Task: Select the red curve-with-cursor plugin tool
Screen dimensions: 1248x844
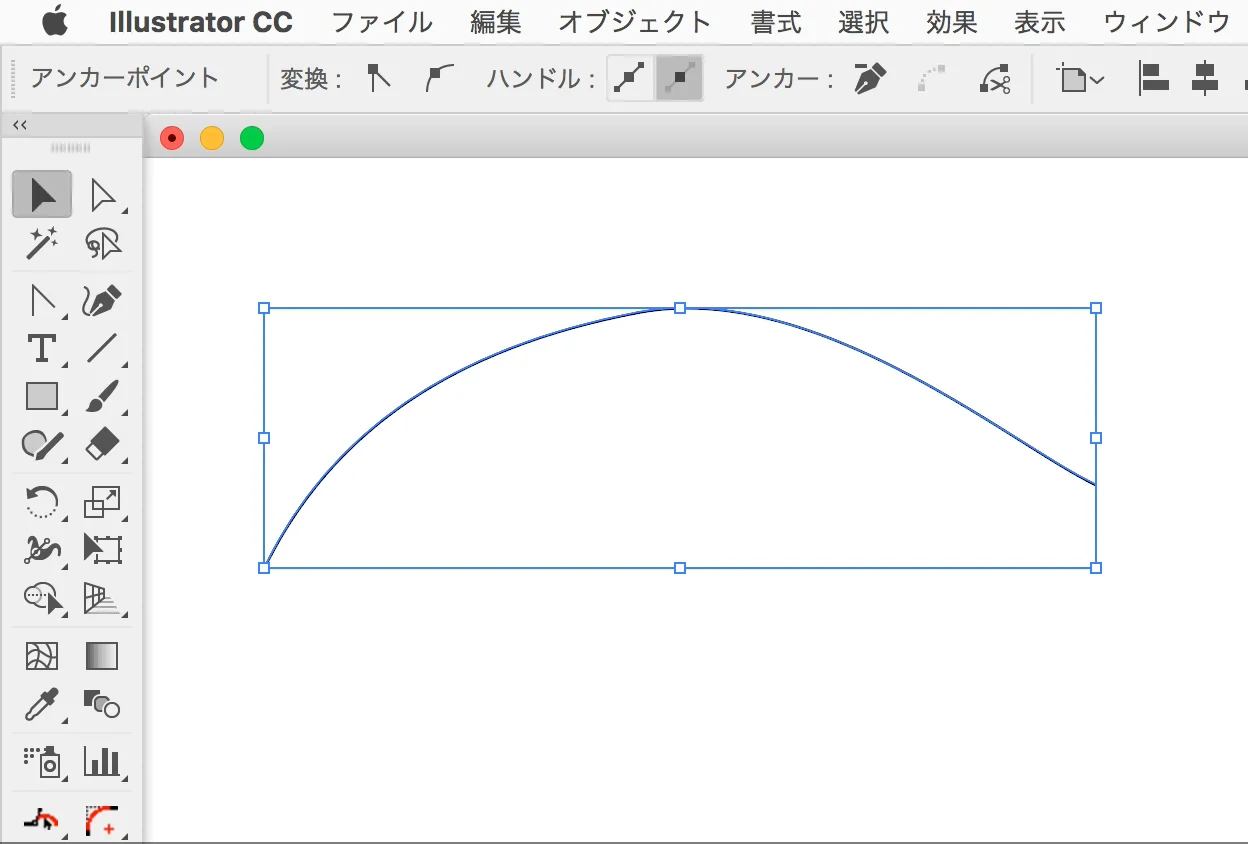Action: (42, 821)
